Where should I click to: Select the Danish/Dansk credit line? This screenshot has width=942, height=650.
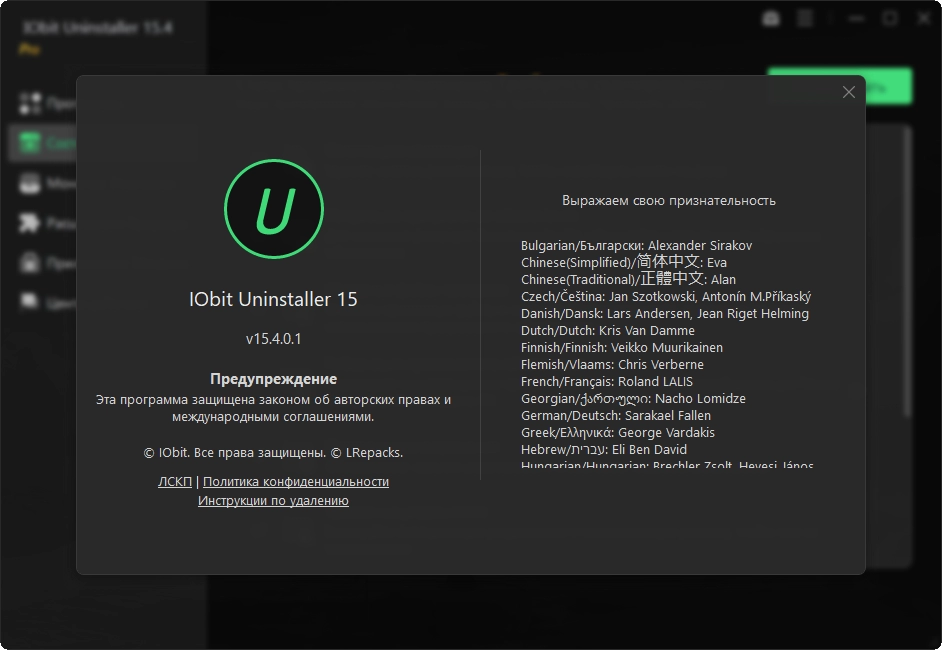[x=664, y=313]
